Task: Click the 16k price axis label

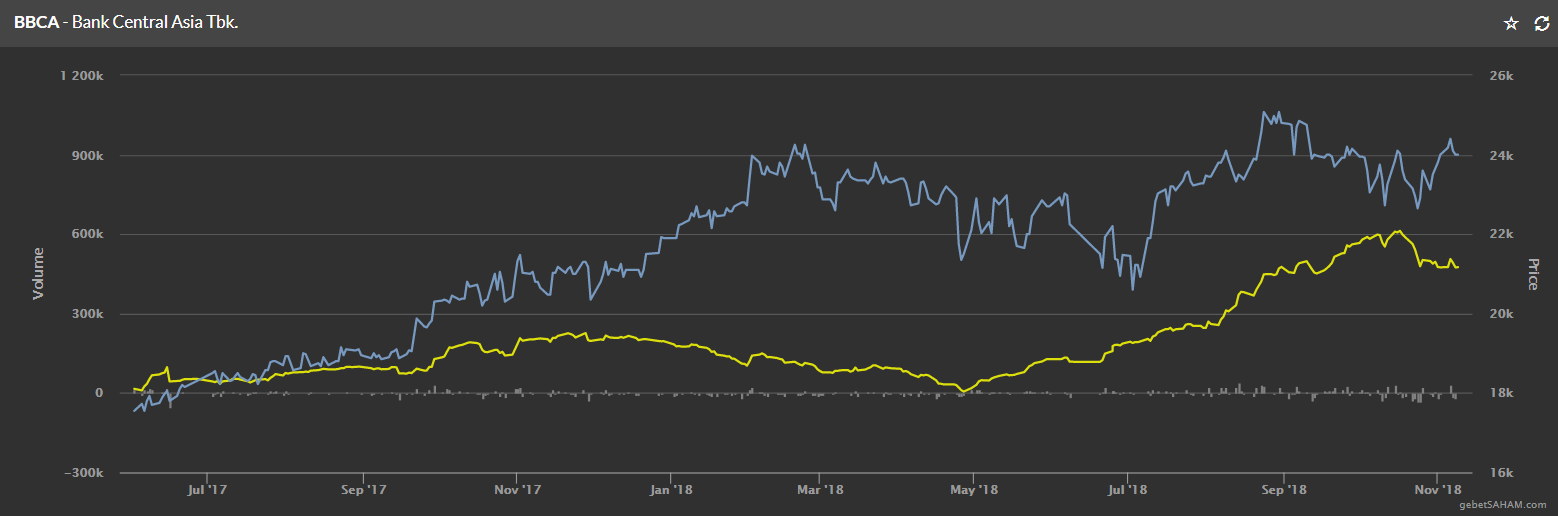Action: tap(1503, 473)
